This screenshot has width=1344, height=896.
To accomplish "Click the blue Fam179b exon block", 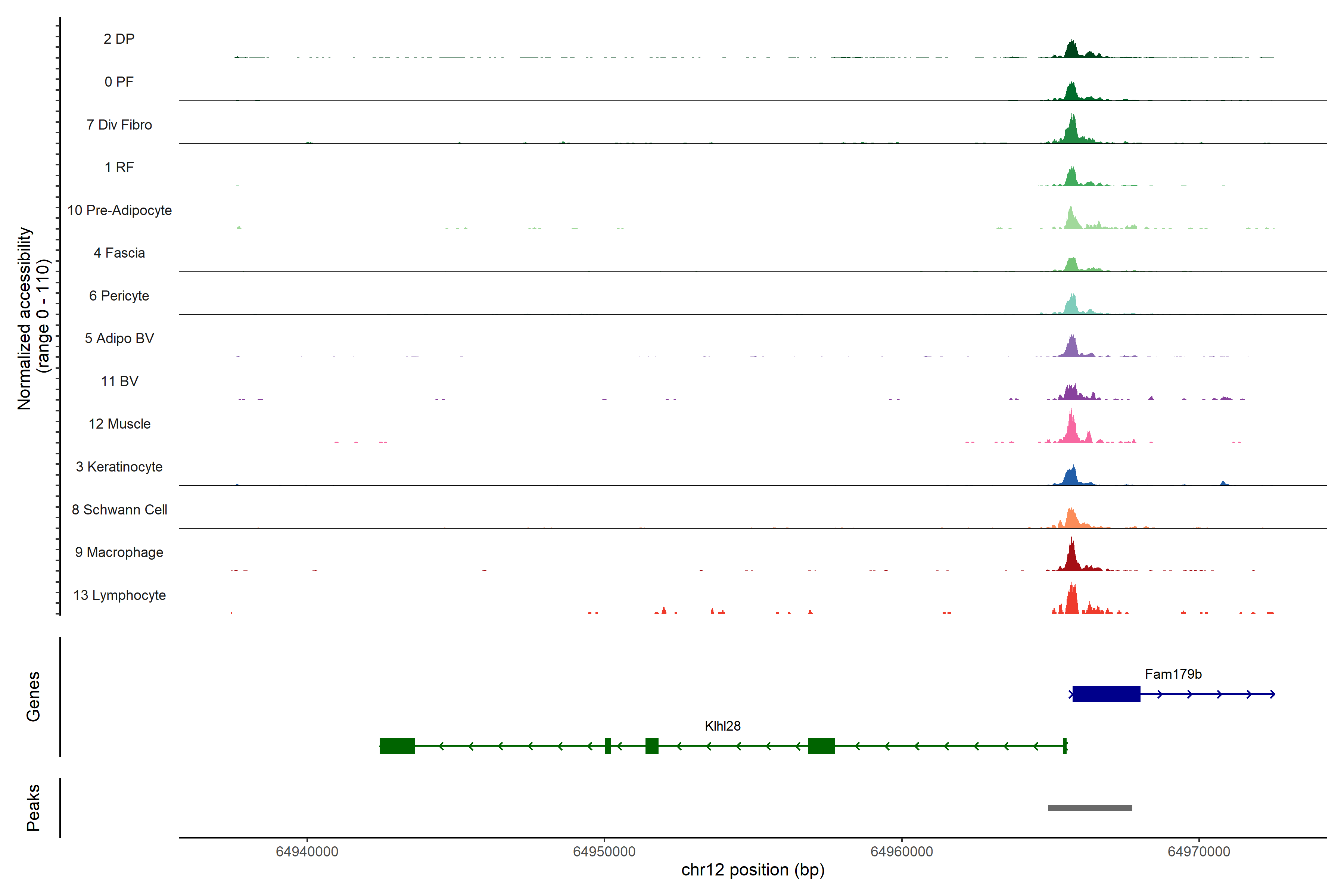I will (x=1106, y=694).
